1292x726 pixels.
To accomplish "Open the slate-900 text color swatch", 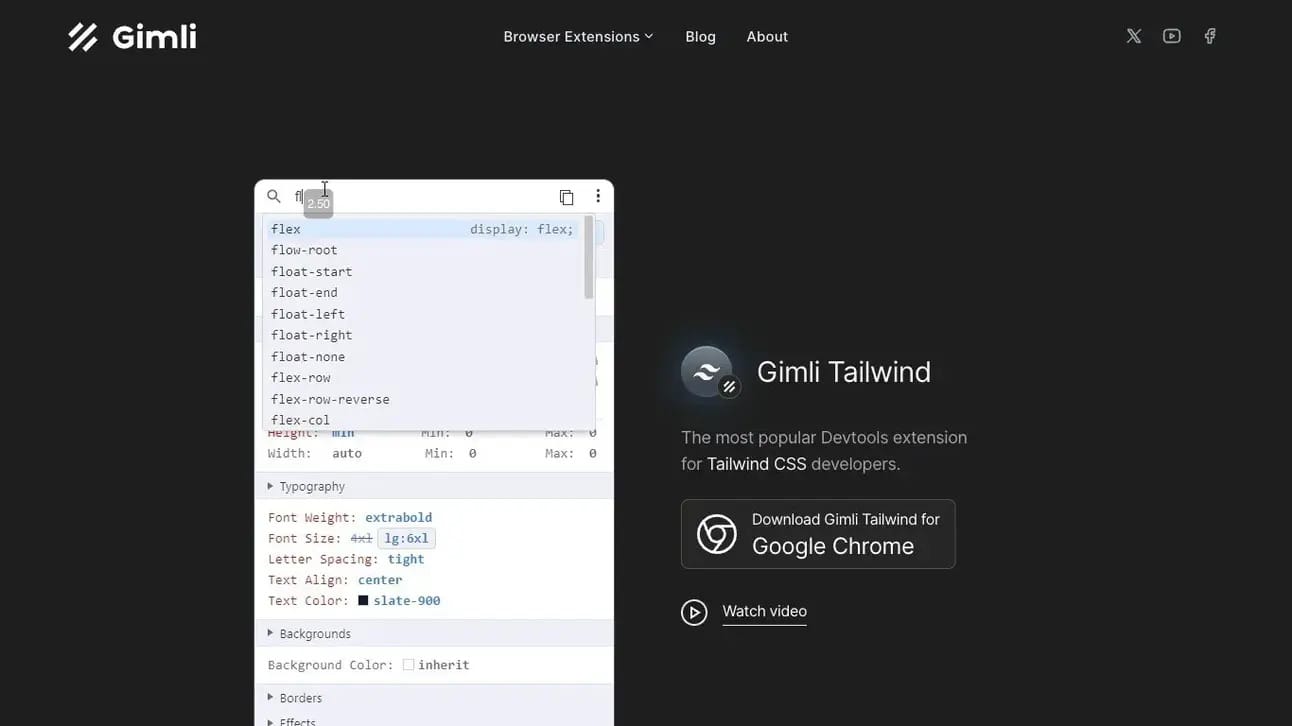I will tap(363, 601).
